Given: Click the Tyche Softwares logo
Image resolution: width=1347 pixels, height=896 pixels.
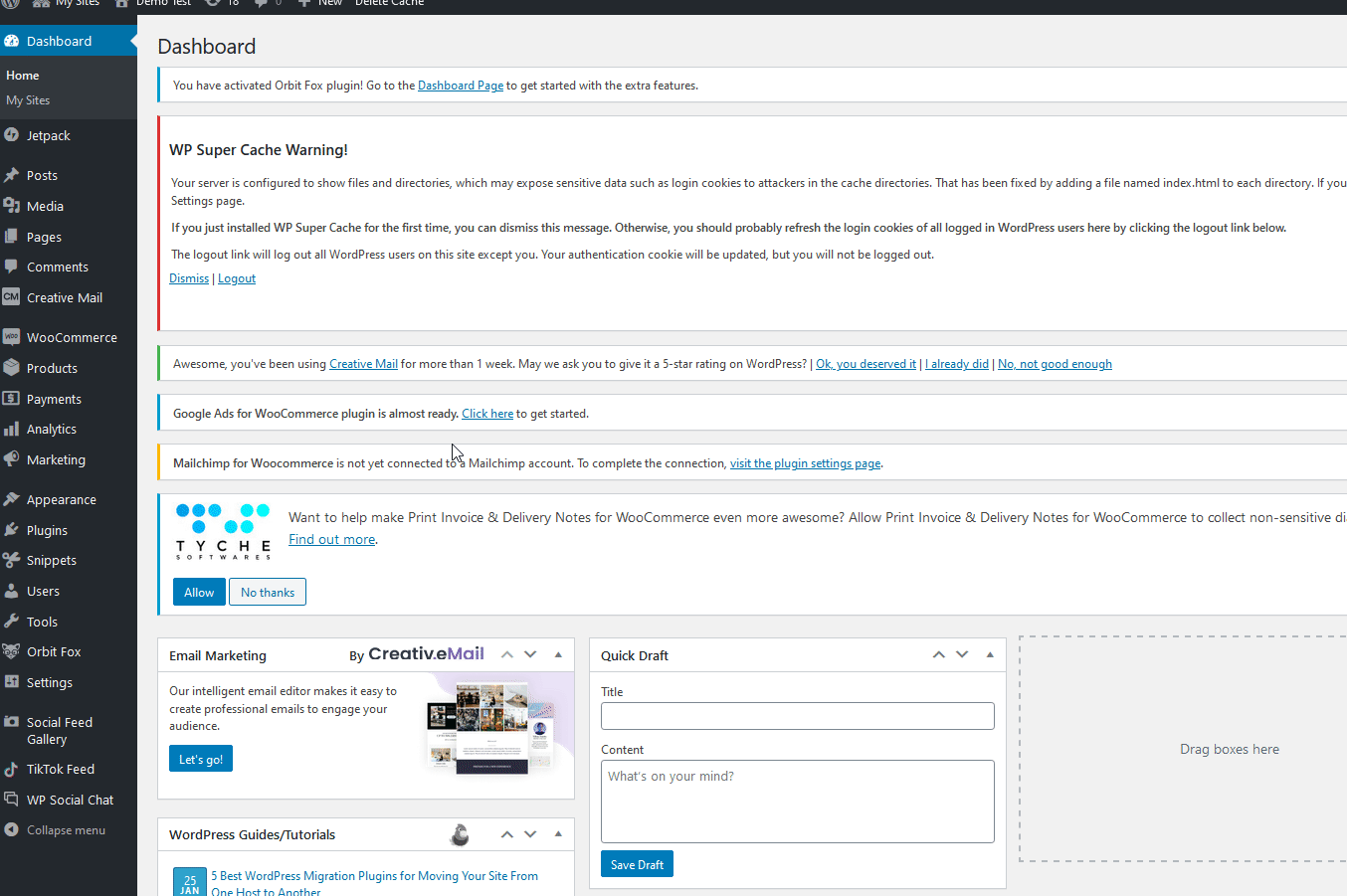Looking at the screenshot, I should click(223, 532).
